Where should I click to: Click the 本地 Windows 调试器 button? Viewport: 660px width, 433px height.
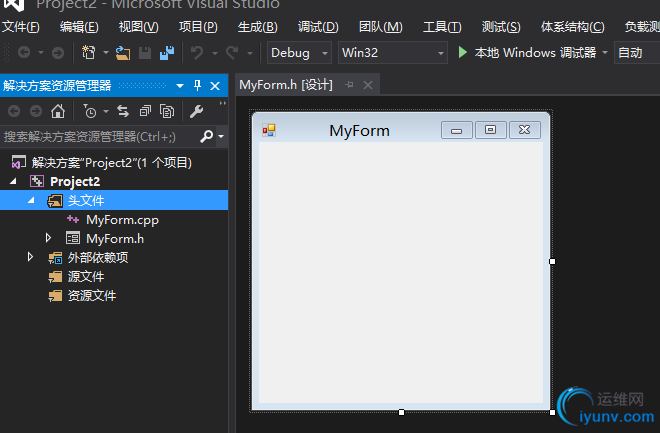(x=535, y=53)
